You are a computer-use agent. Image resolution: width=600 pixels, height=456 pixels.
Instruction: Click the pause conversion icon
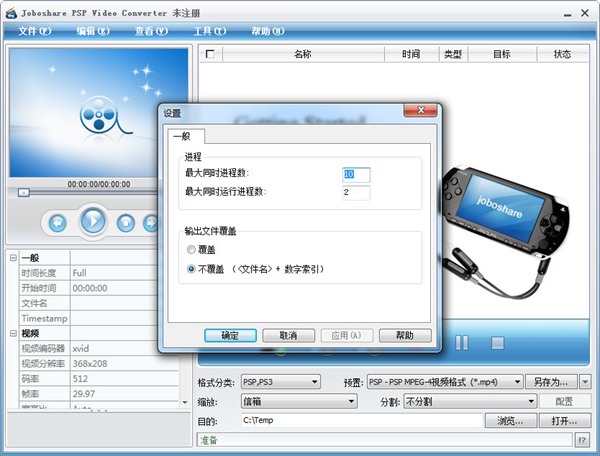click(x=462, y=343)
